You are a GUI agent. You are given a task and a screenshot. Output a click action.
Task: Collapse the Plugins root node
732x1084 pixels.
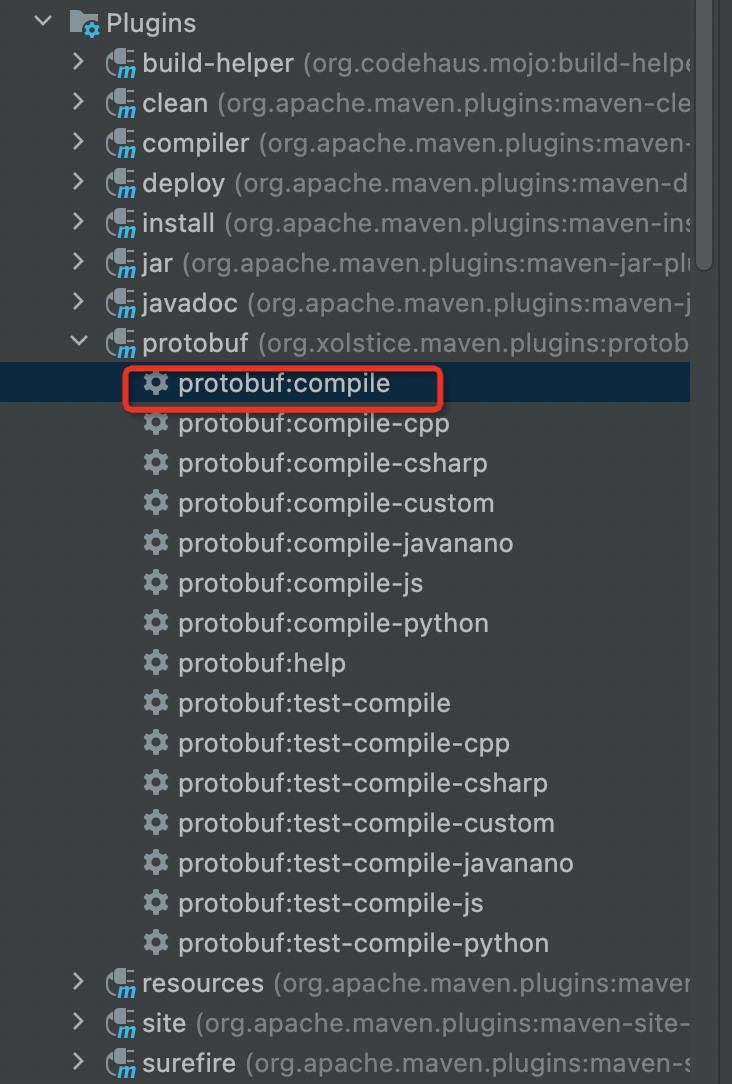coord(42,20)
